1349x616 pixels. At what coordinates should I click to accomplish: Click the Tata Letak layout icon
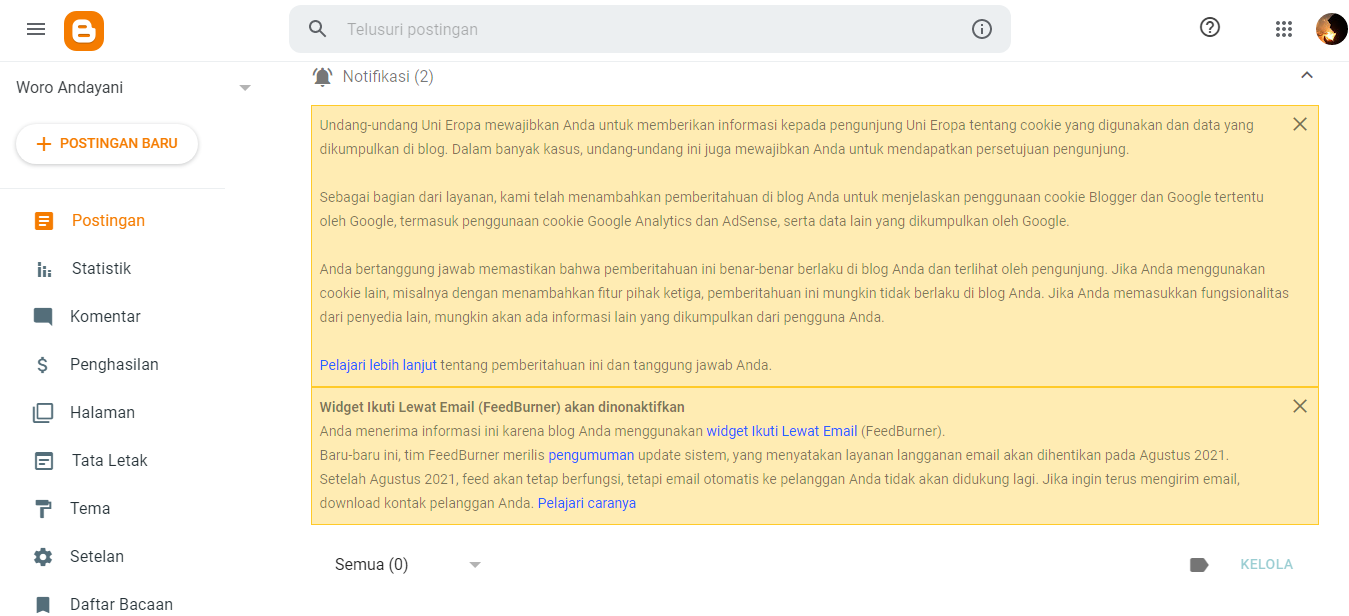tap(43, 461)
